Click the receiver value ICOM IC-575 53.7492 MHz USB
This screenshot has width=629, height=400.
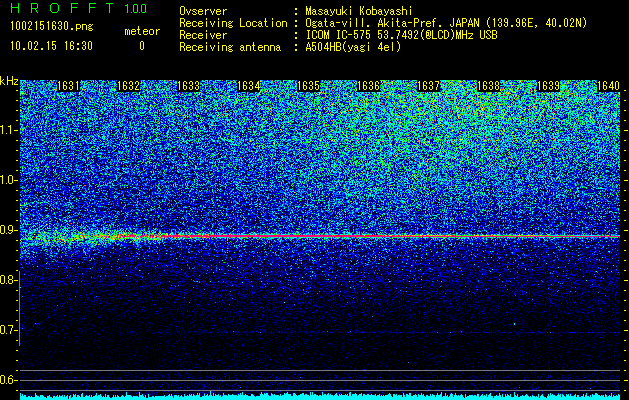pos(401,35)
